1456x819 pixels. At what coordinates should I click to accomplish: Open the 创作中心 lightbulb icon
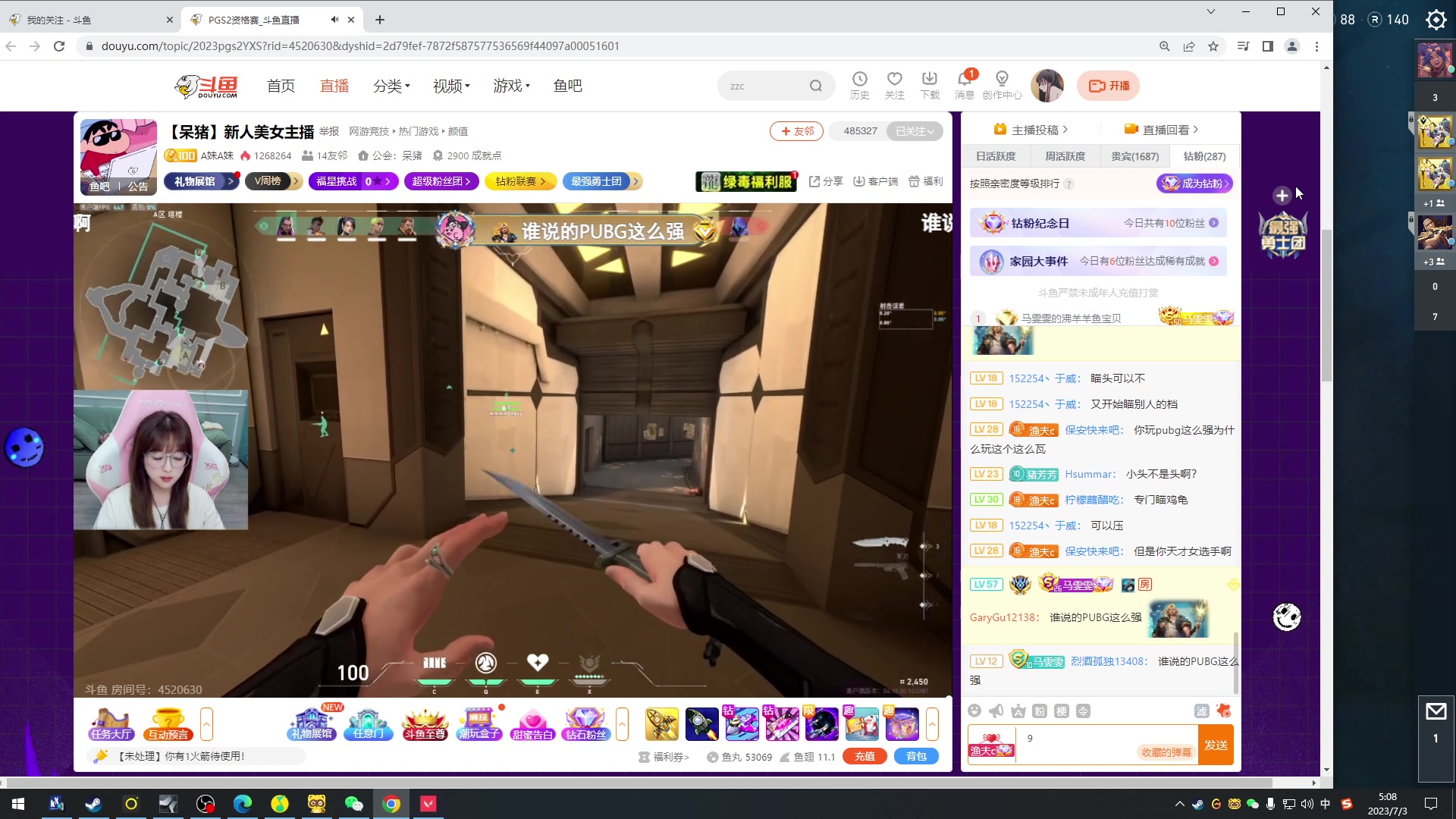pos(1002,85)
